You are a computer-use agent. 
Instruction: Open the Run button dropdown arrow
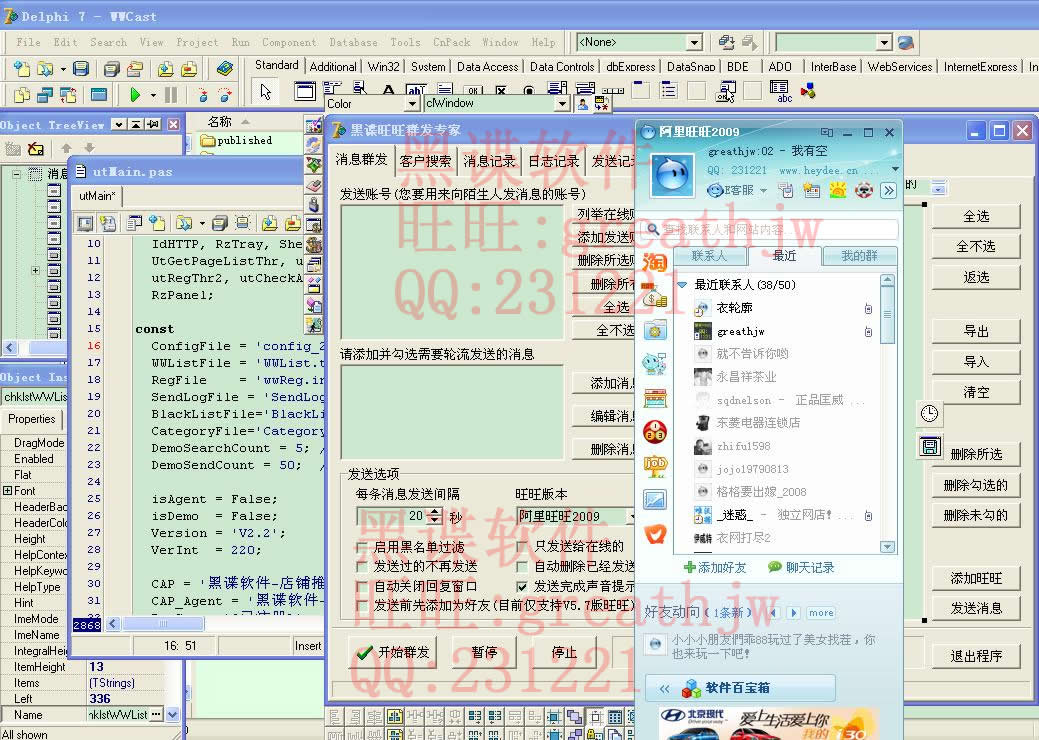[x=153, y=95]
